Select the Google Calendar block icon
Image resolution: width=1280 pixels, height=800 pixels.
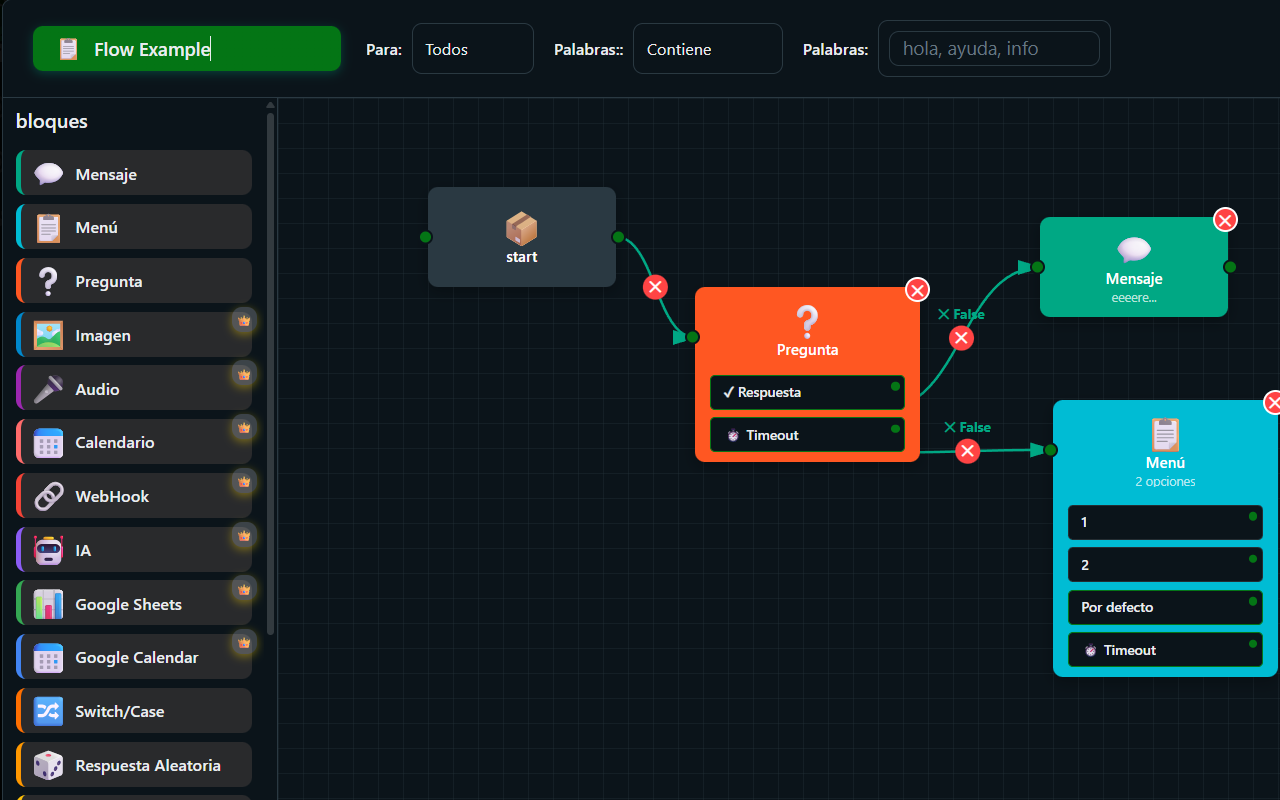click(48, 658)
